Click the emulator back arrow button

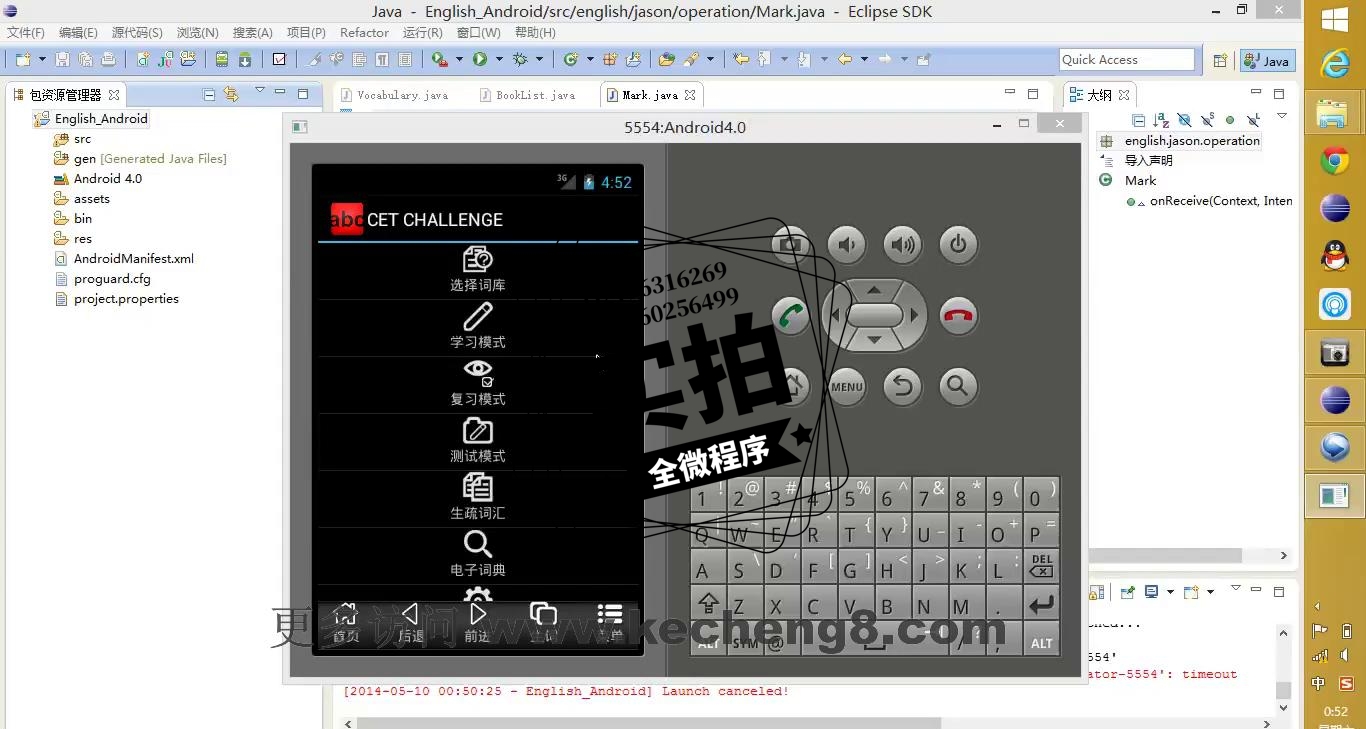coord(903,387)
